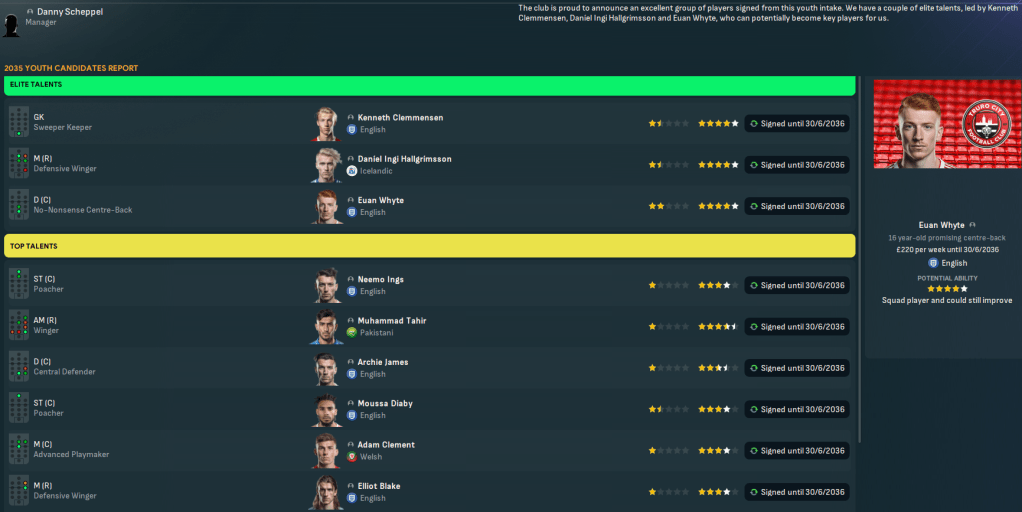Click Neemo Ings' signed status refresh icon
1022x512 pixels.
(x=754, y=285)
